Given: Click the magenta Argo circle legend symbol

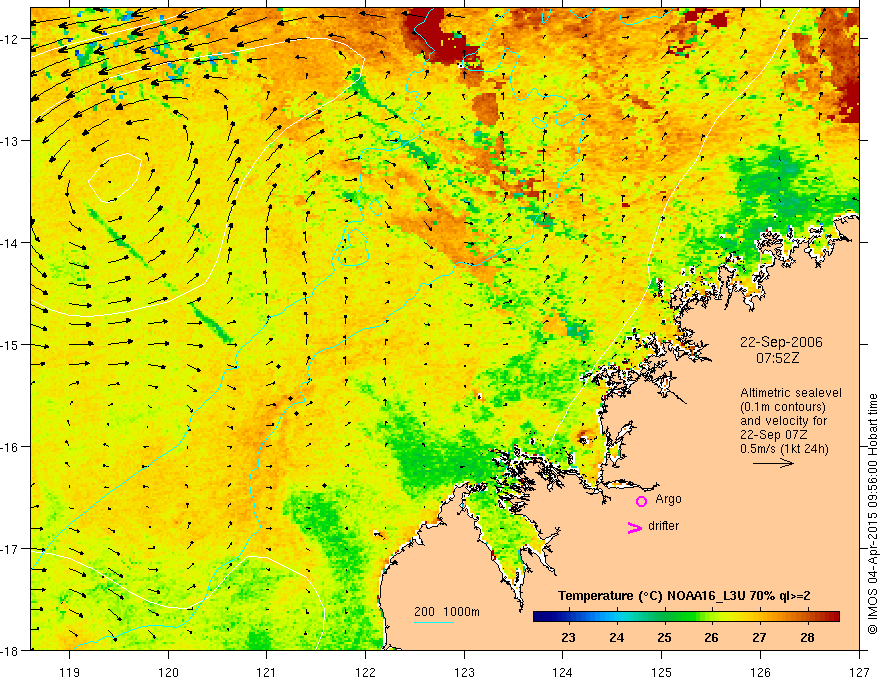Looking at the screenshot, I should [641, 501].
